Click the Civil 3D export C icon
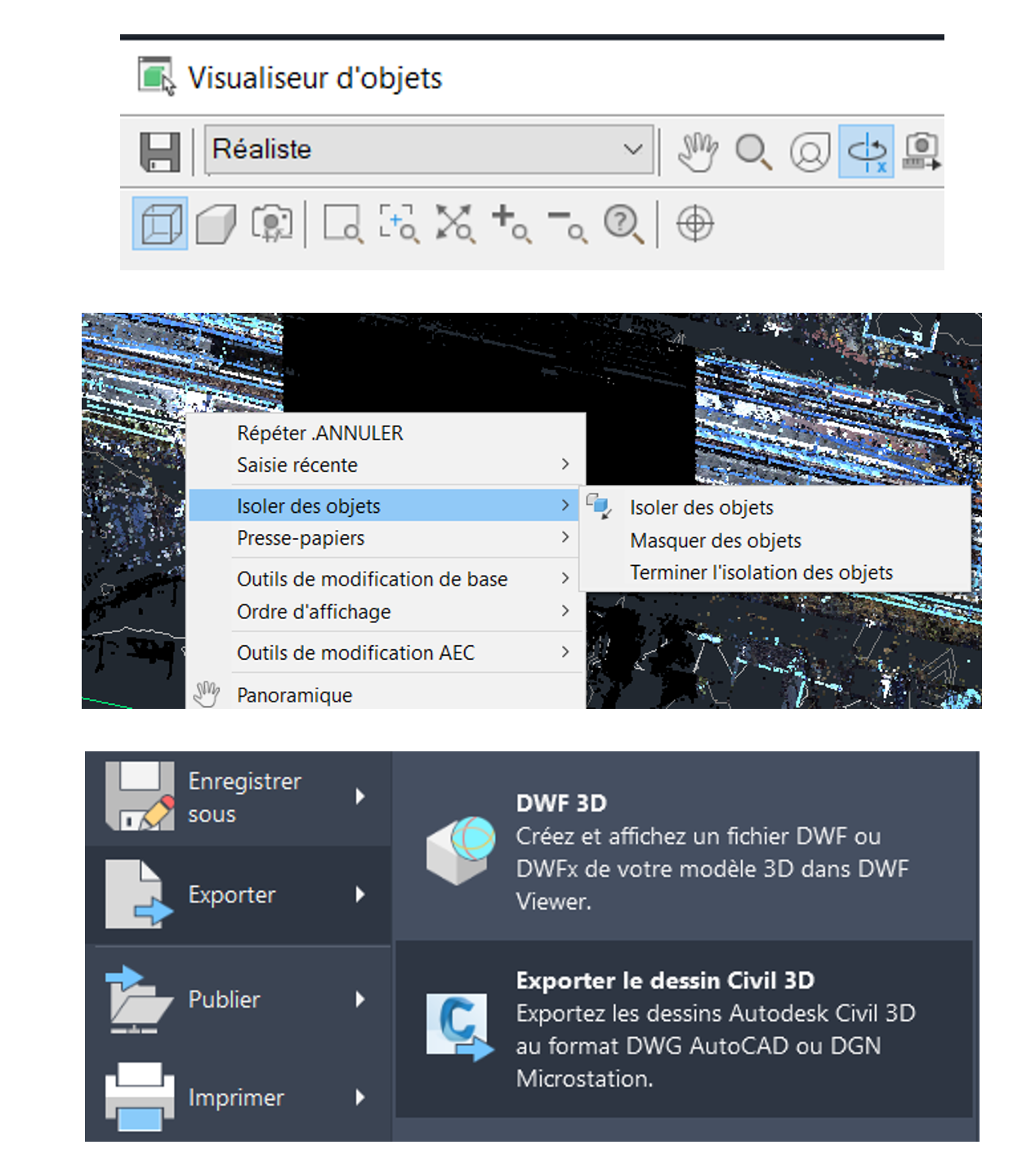1031x1176 pixels. (460, 1027)
